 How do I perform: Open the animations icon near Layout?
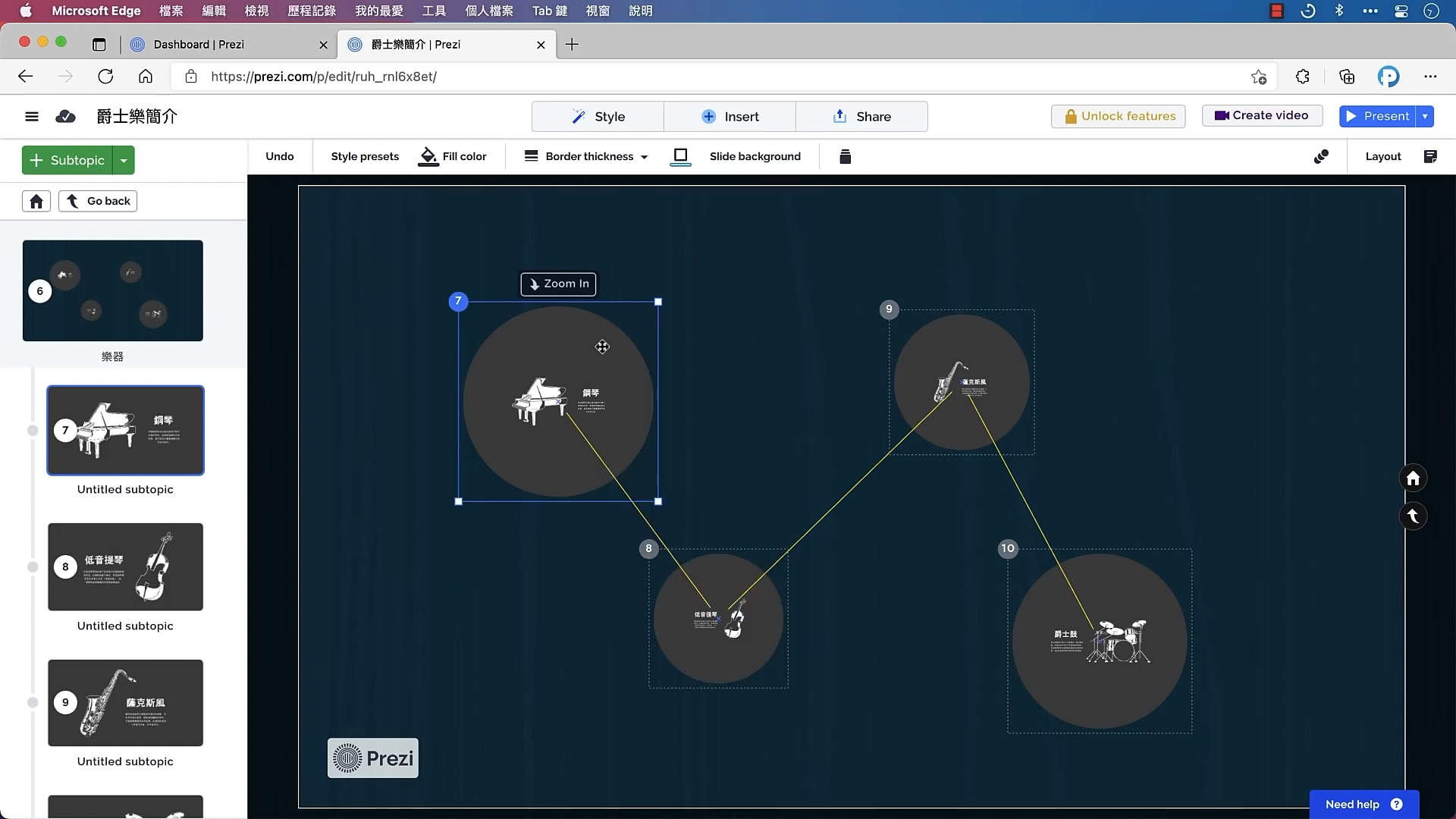tap(1321, 156)
